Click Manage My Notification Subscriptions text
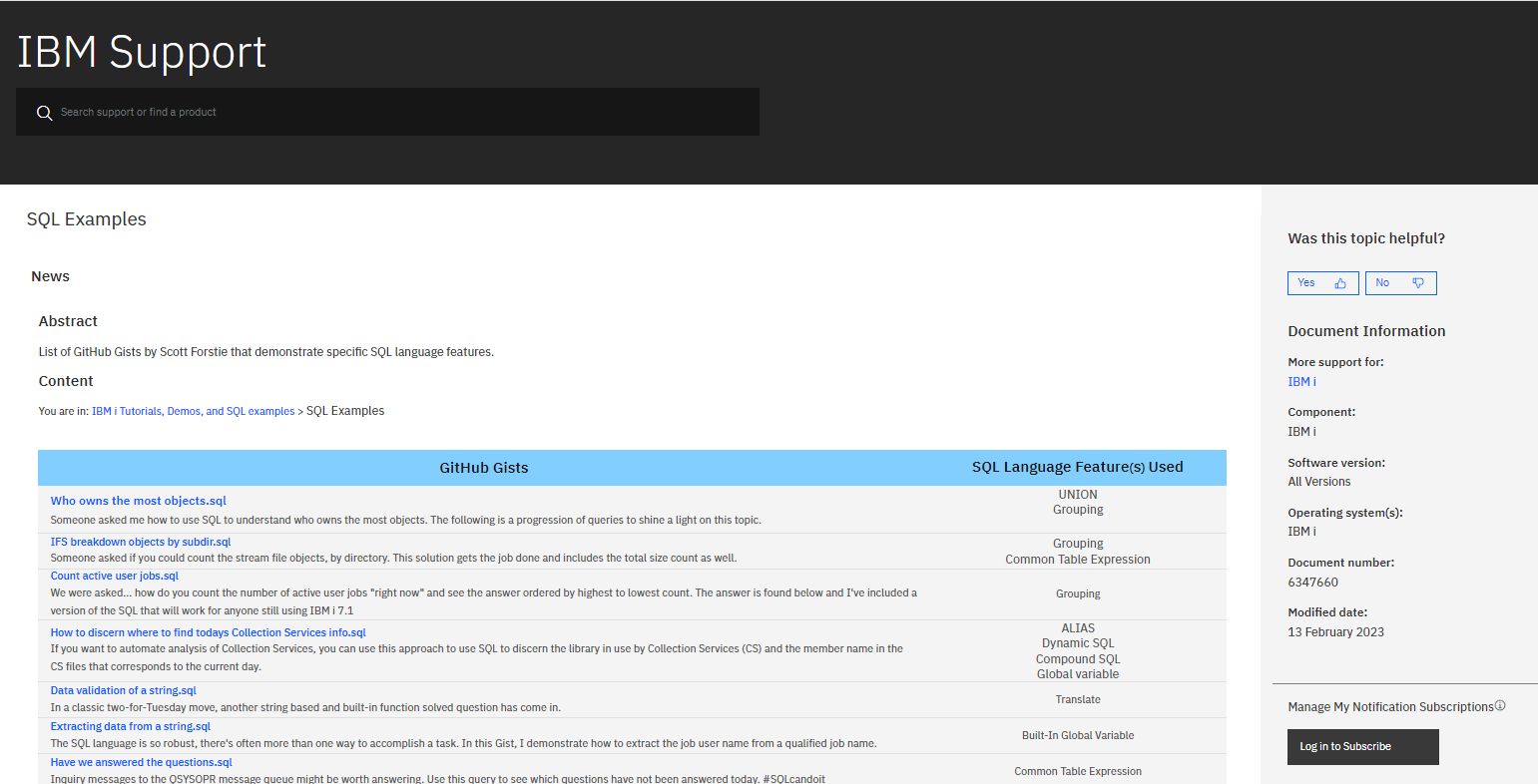The width and height of the screenshot is (1538, 784). click(x=1391, y=707)
